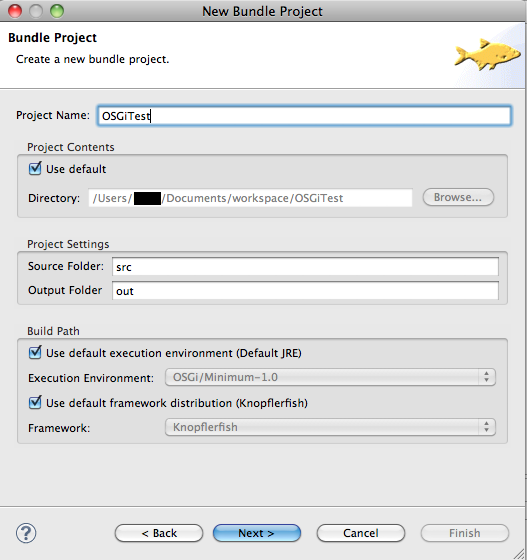Click the Directory path field
527x560 pixels.
pyautogui.click(x=250, y=198)
